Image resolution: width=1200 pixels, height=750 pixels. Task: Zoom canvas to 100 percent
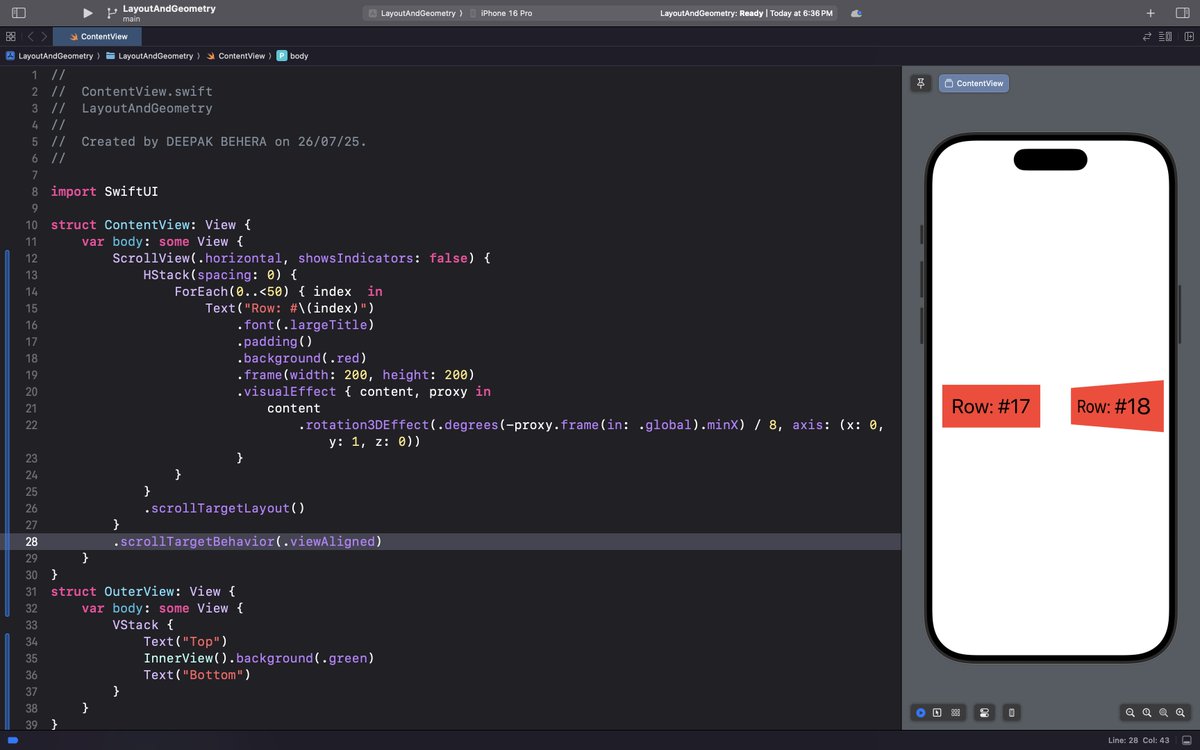point(1147,713)
